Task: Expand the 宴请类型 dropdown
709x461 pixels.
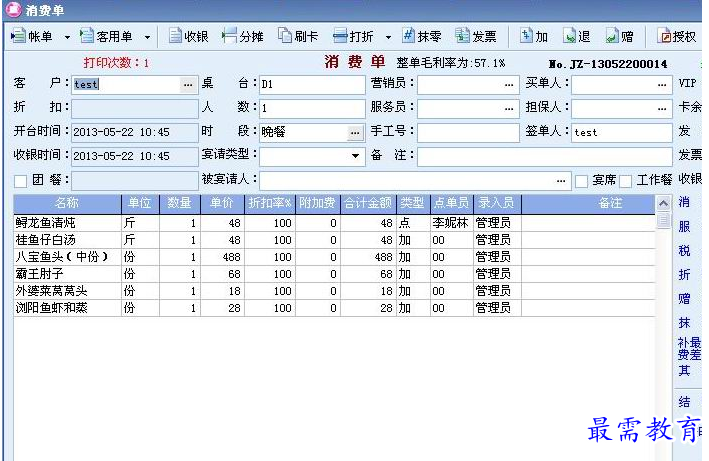Action: [x=356, y=156]
